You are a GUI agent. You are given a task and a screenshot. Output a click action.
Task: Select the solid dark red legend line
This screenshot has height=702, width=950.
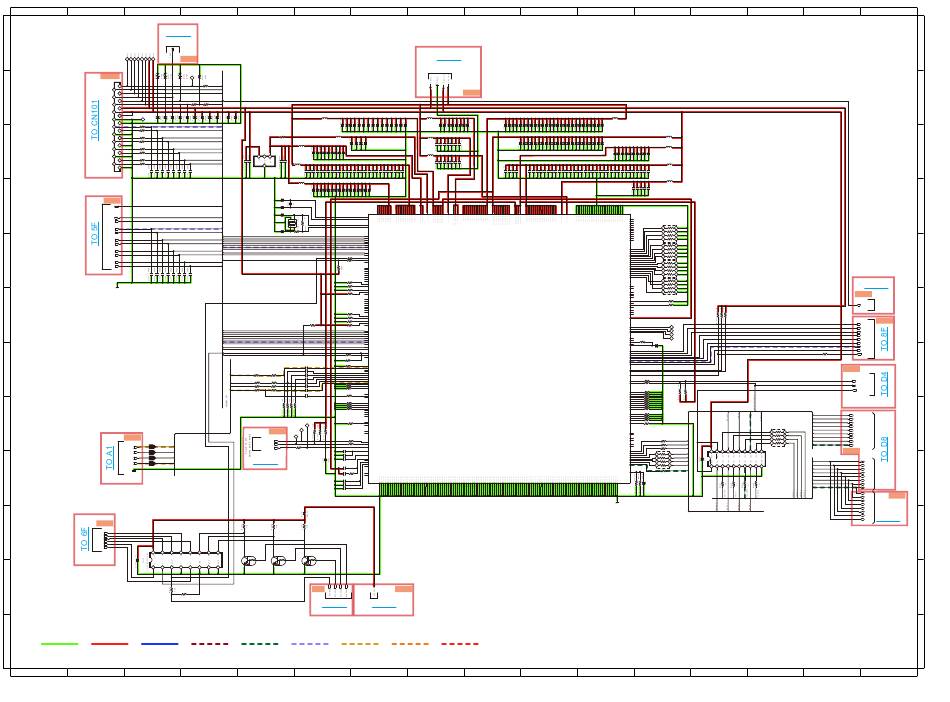click(x=110, y=644)
